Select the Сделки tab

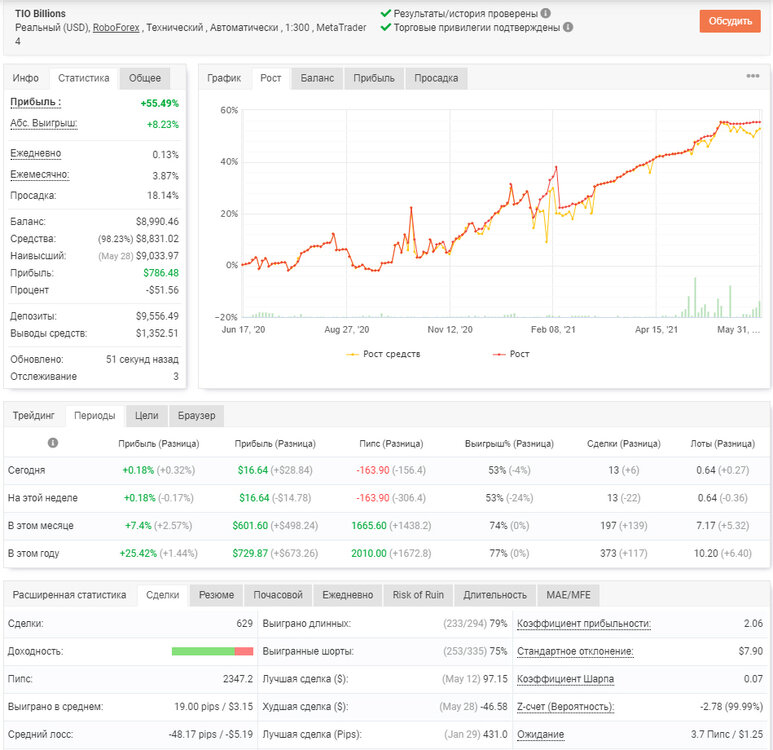coord(163,595)
